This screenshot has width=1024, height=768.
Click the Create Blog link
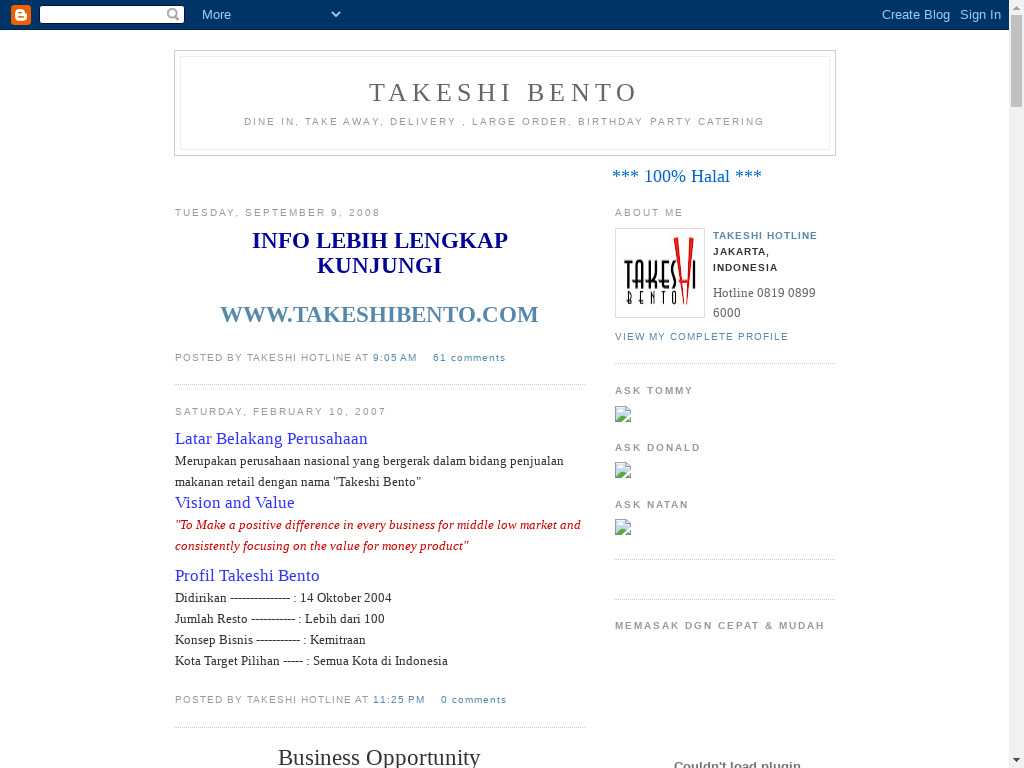point(915,14)
